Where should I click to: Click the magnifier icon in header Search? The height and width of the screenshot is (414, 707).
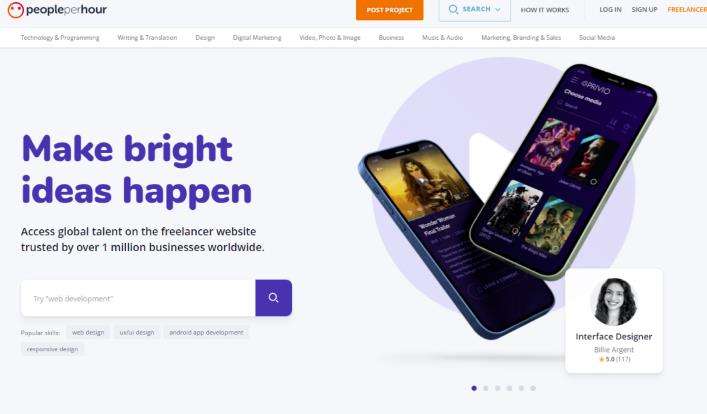coord(453,9)
